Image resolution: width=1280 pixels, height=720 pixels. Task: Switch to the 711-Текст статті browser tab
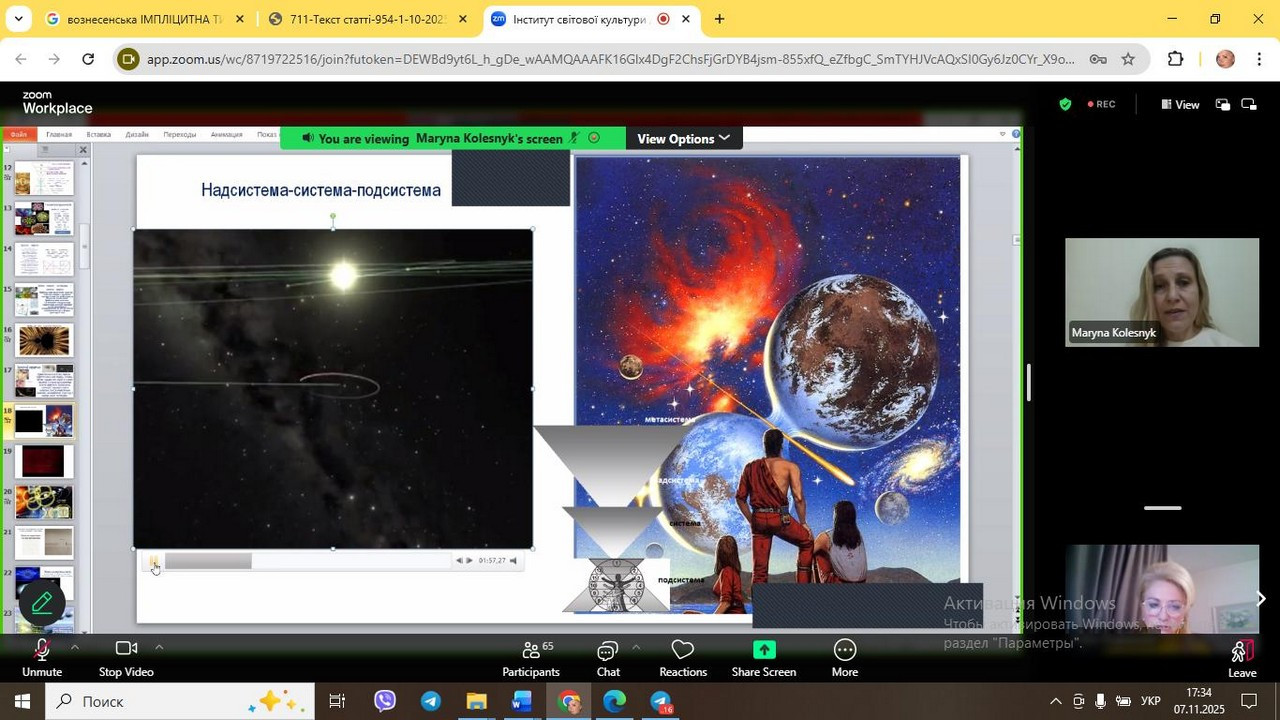pyautogui.click(x=366, y=19)
